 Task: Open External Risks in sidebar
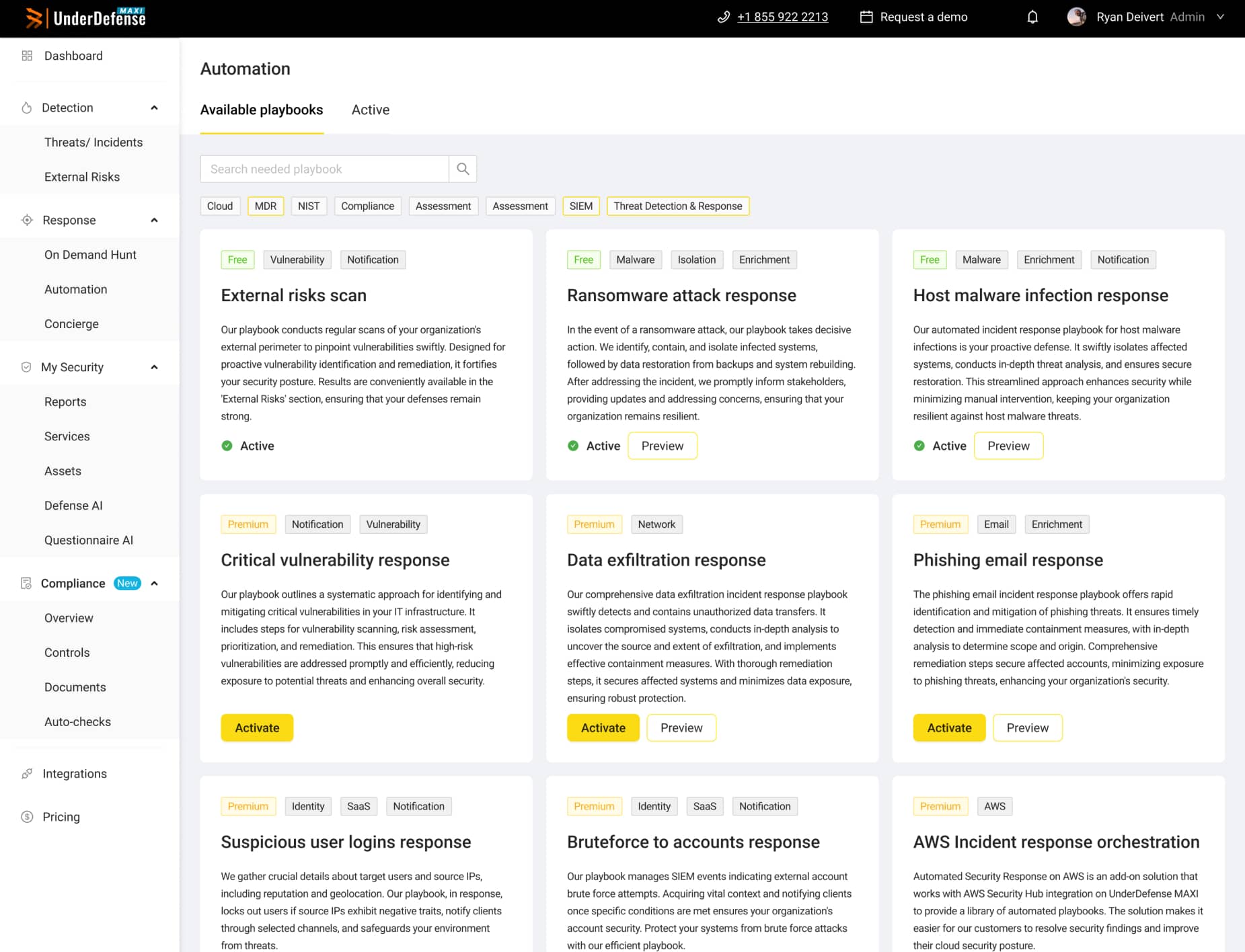82,177
